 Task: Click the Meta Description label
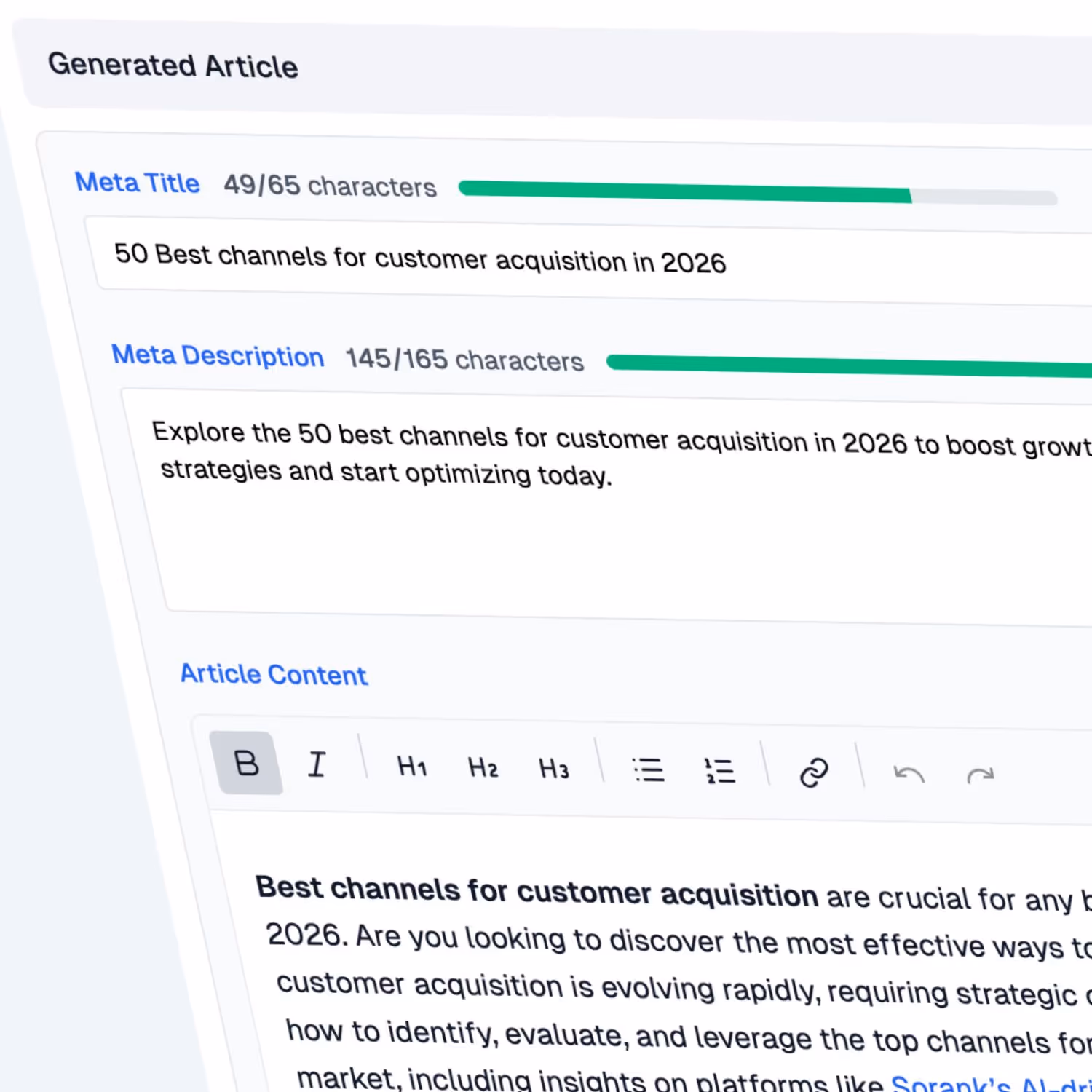point(217,356)
